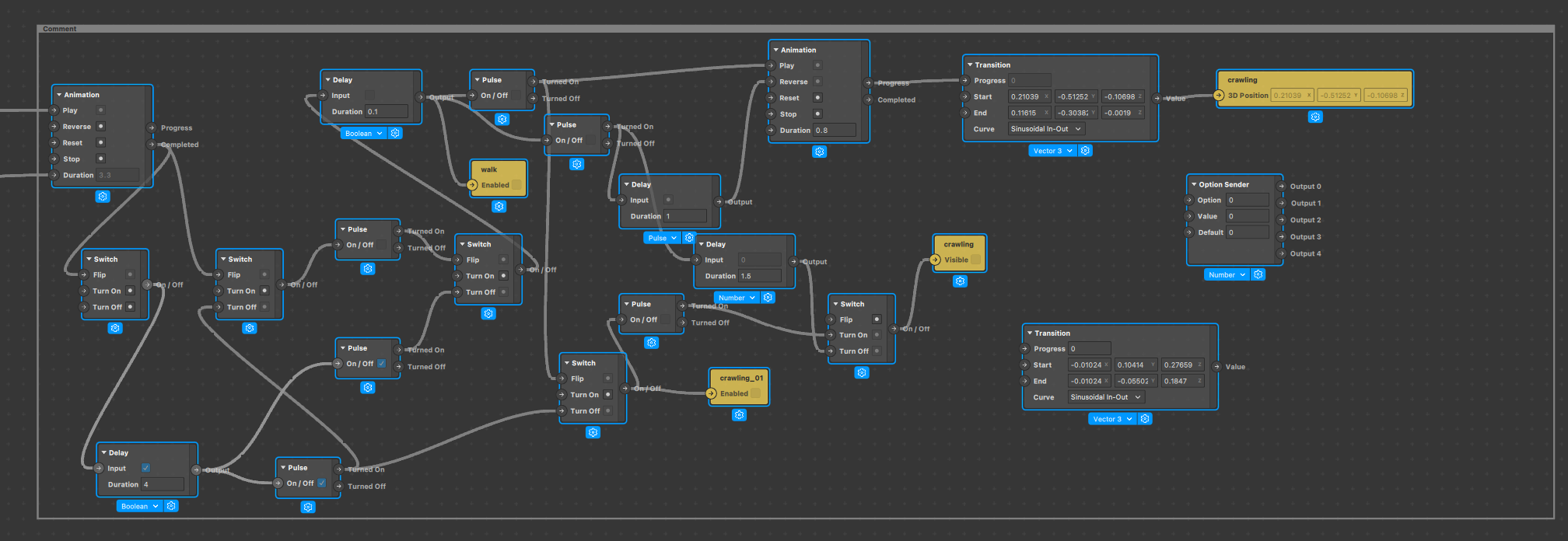Open Pulse type dropdown under Delay Duration 1

662,237
